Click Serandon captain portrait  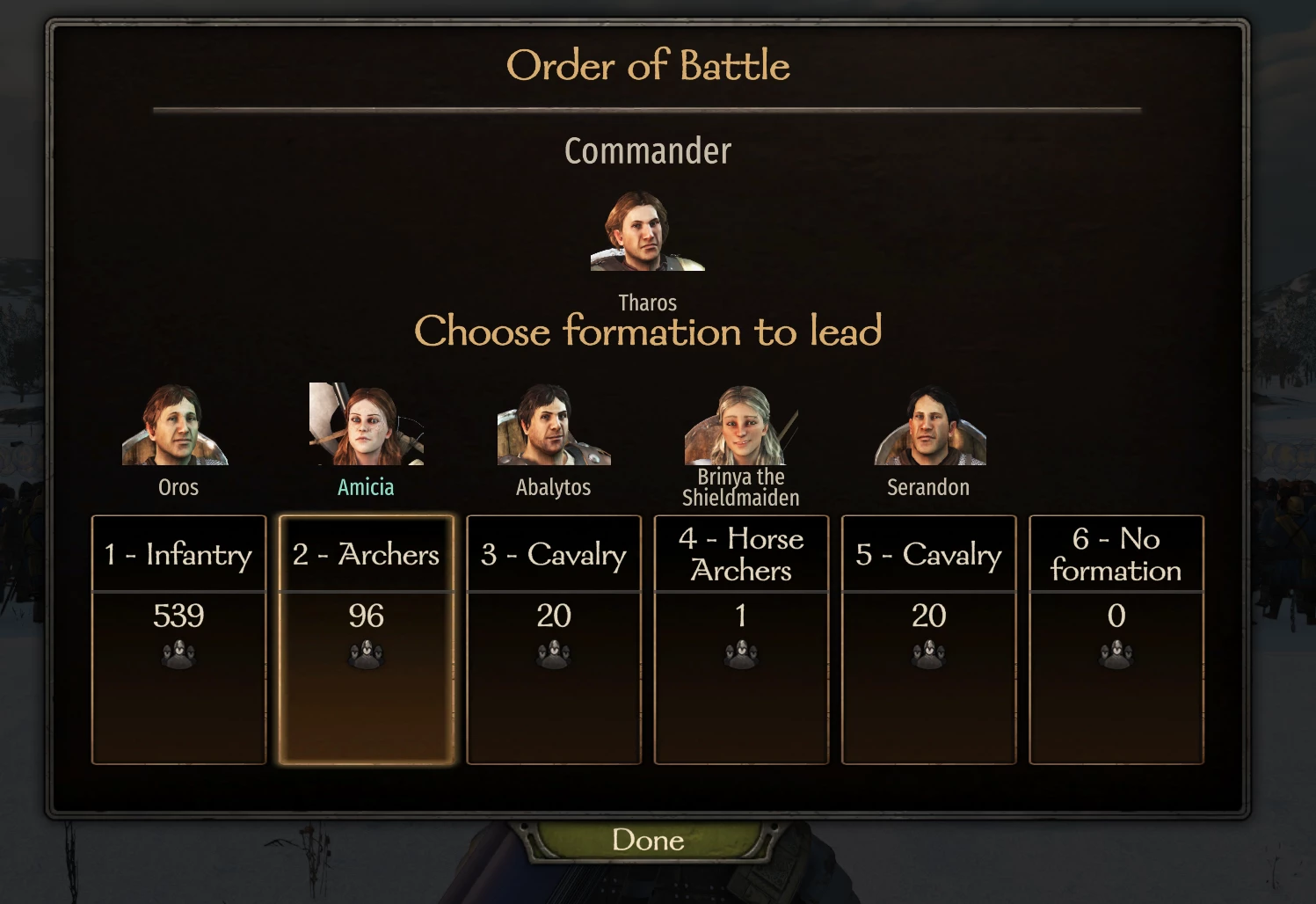pyautogui.click(x=930, y=426)
